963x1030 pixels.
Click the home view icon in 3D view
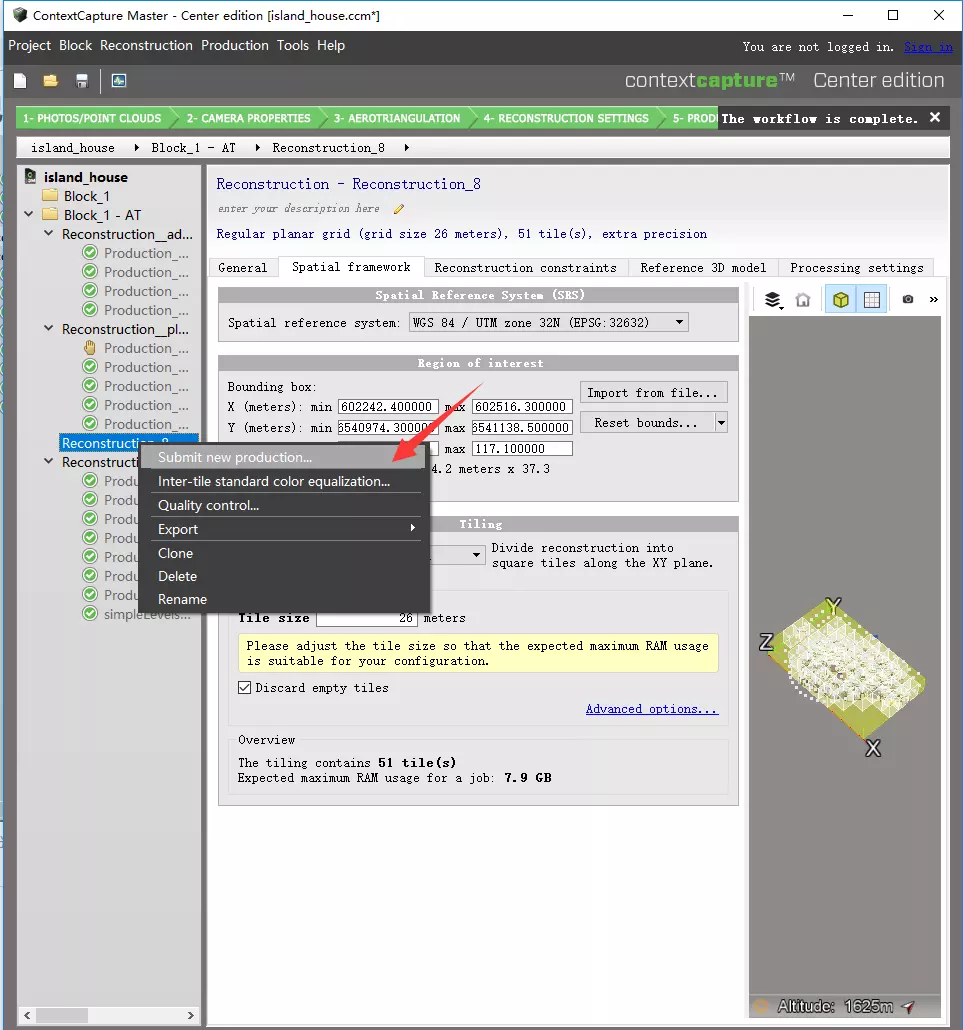click(803, 300)
